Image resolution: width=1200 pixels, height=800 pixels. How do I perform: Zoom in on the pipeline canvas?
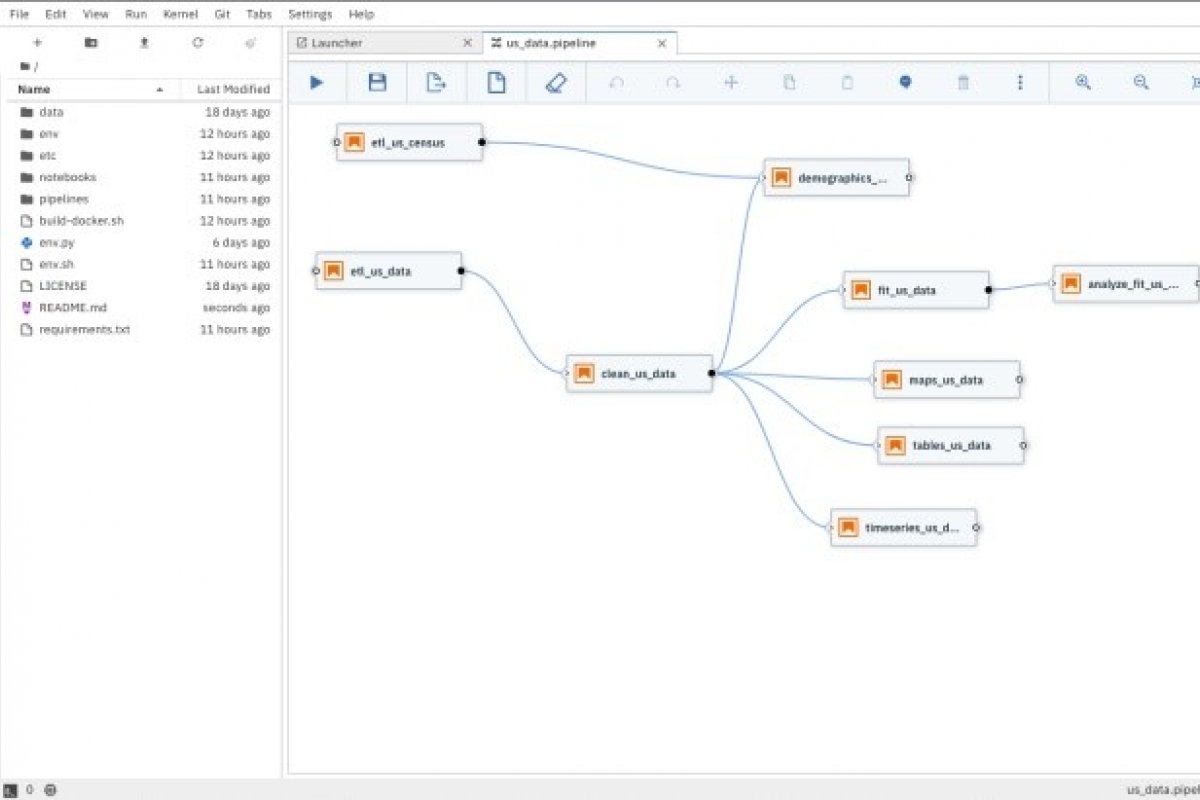coord(1082,83)
